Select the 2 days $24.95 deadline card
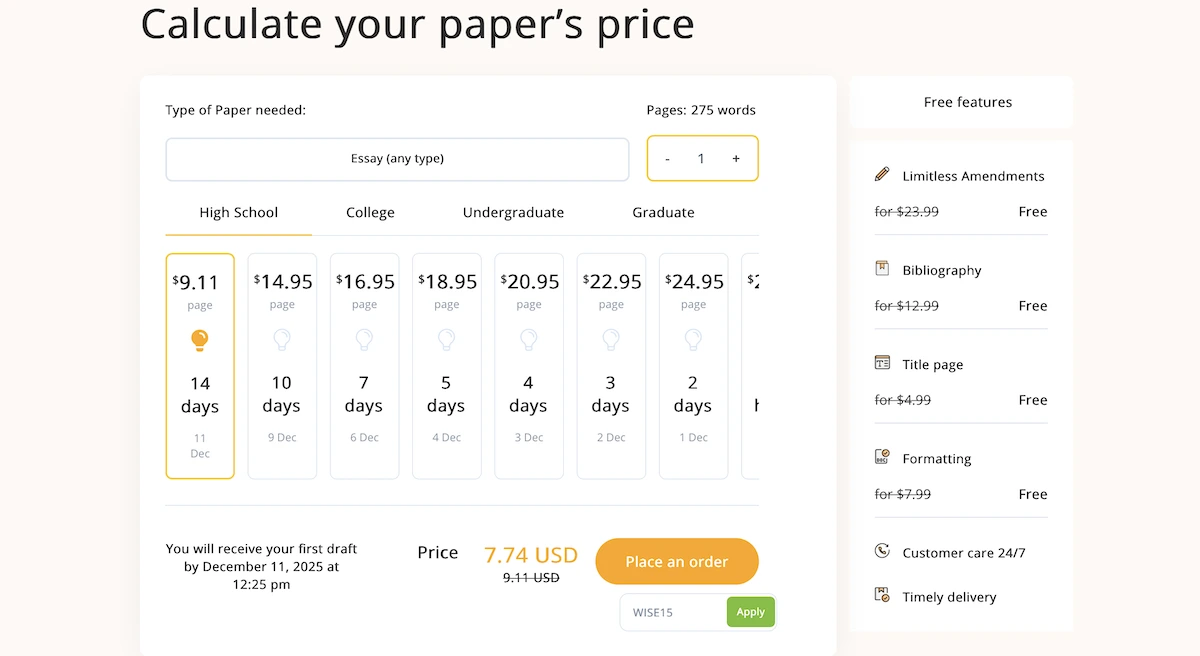Viewport: 1200px width, 656px height. coord(693,366)
